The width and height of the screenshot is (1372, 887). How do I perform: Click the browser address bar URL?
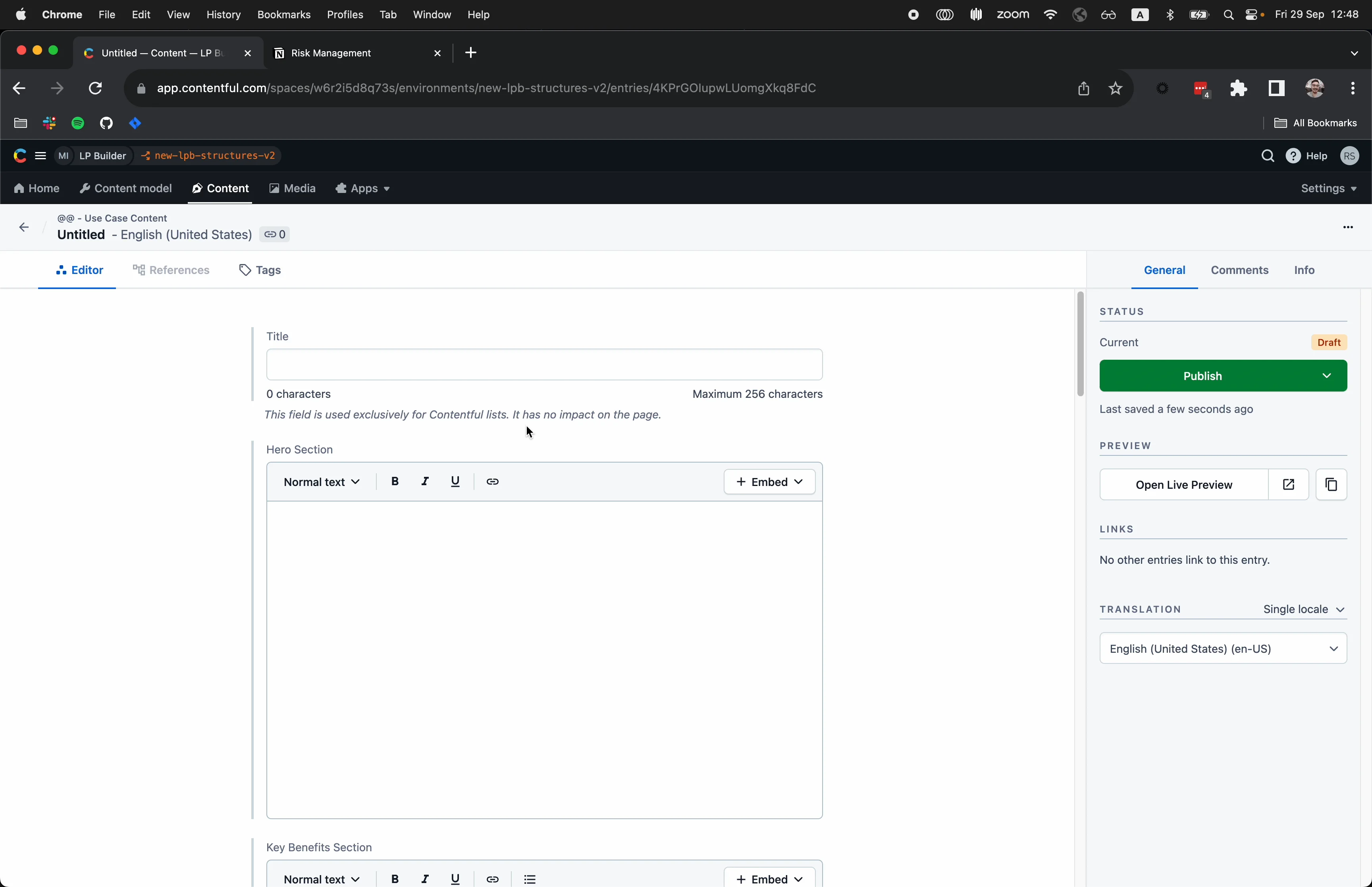pos(486,88)
